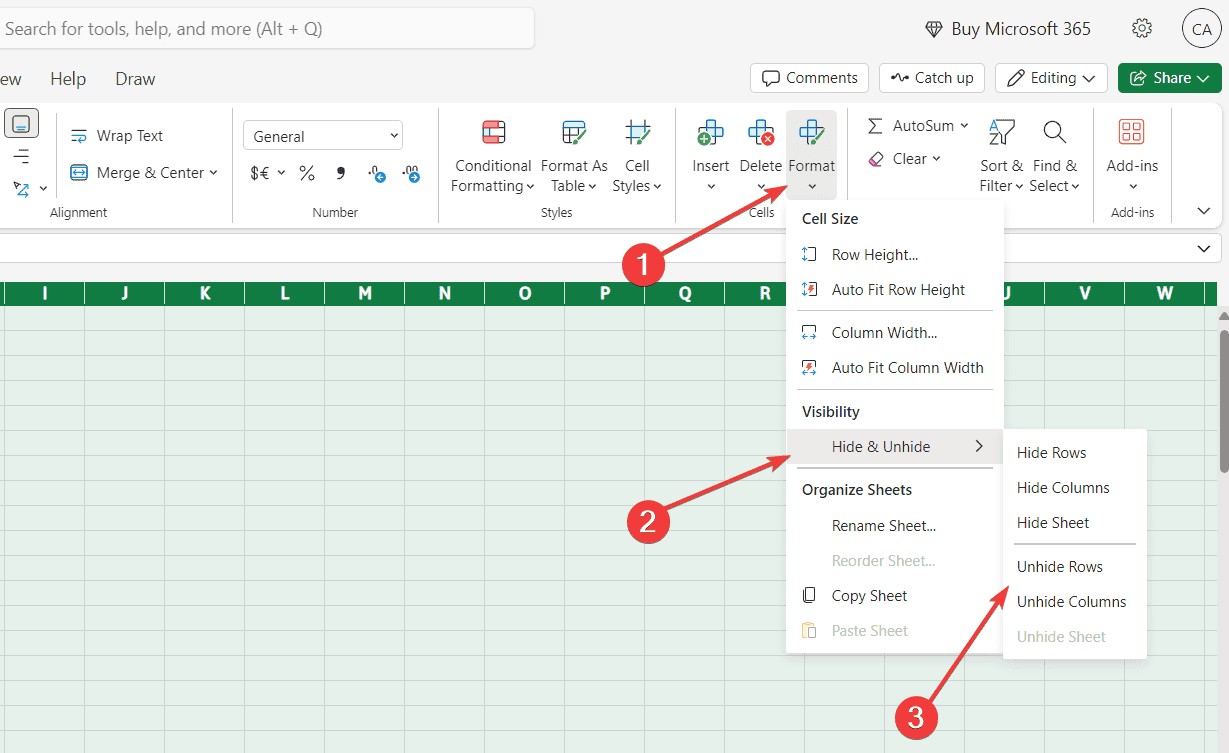Click the Conditional Formatting icon
This screenshot has width=1229, height=753.
tap(493, 132)
